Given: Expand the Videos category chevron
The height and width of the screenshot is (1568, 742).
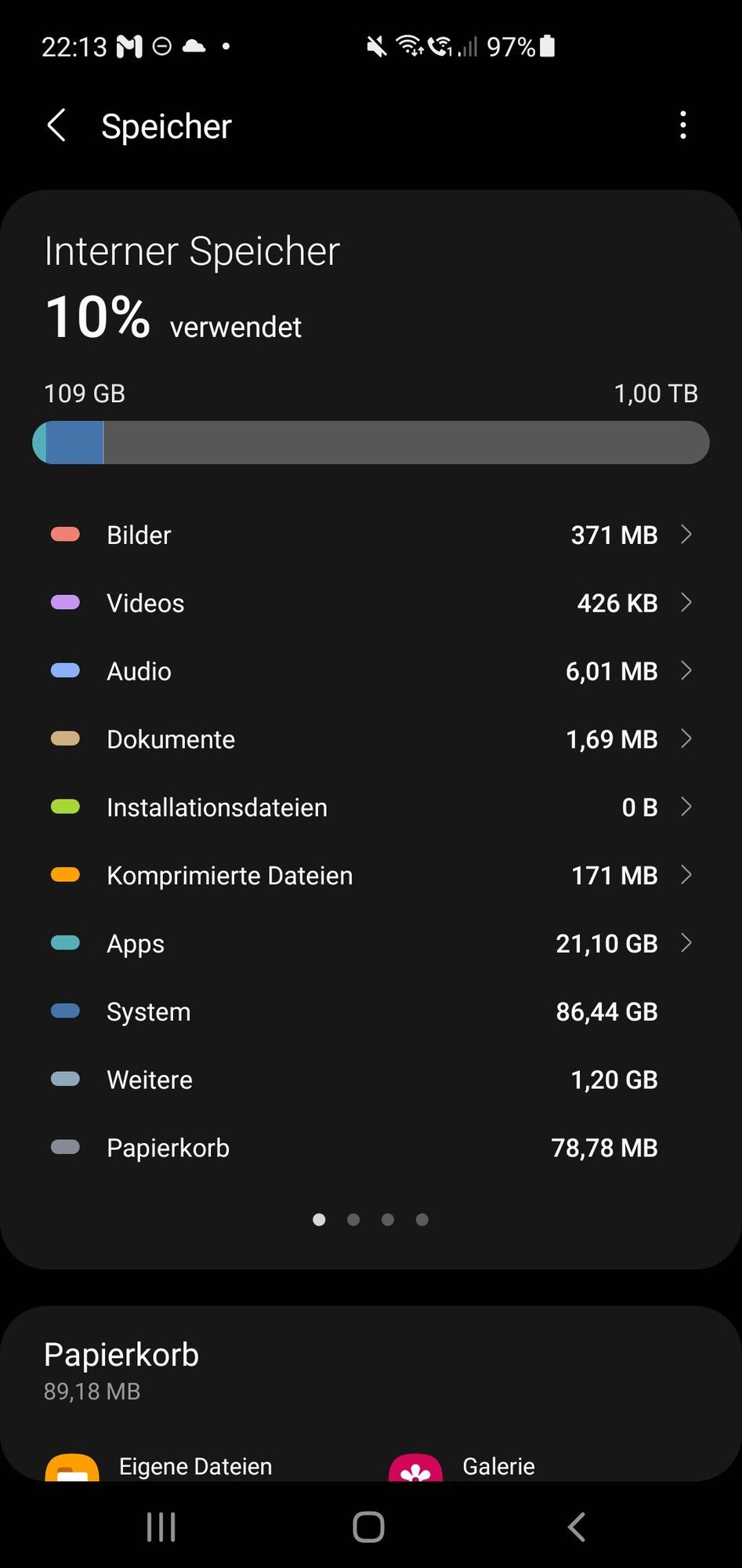Looking at the screenshot, I should pyautogui.click(x=686, y=602).
